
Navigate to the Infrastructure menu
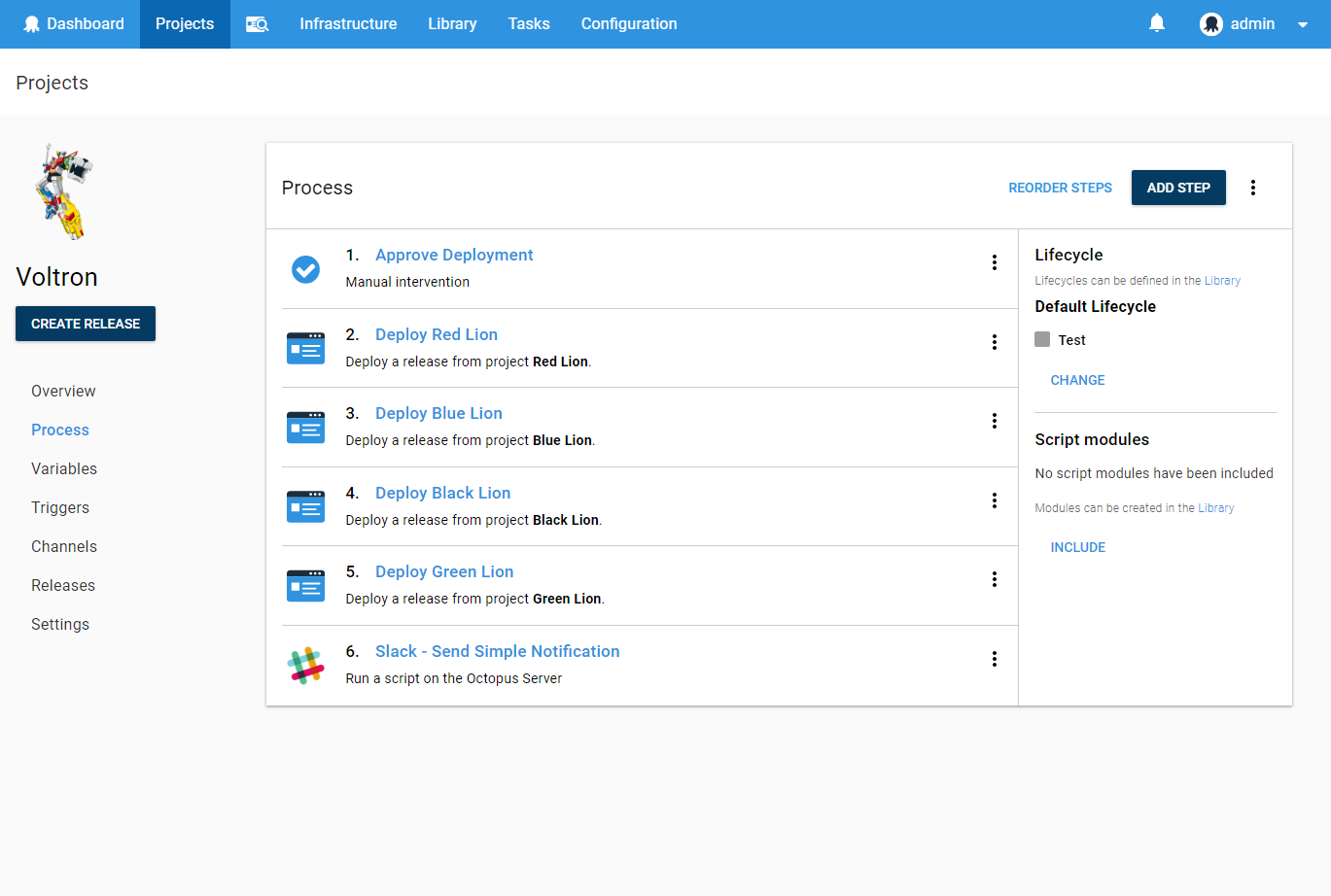coord(348,23)
